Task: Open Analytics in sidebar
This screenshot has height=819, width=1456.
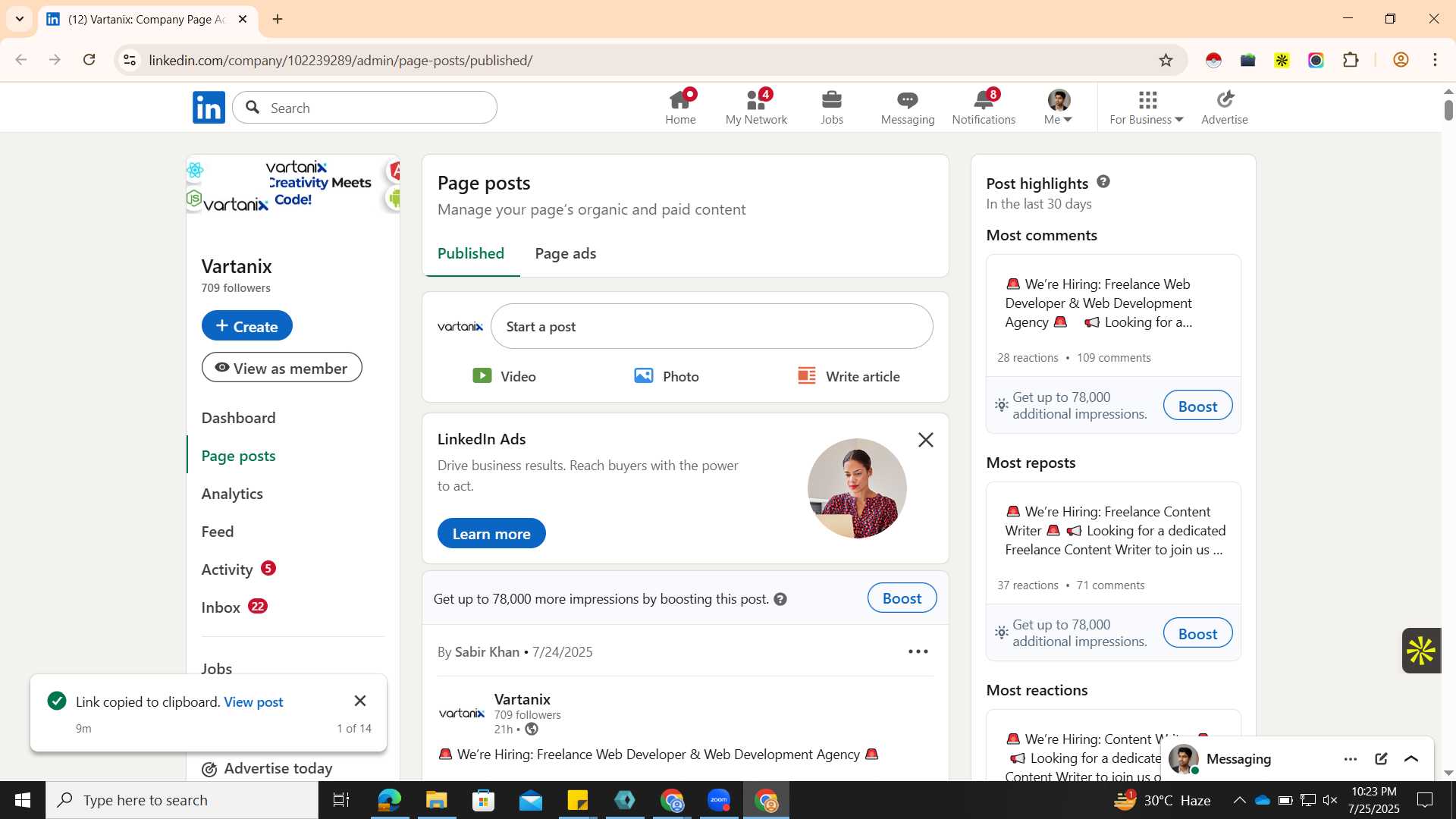Action: click(x=232, y=494)
